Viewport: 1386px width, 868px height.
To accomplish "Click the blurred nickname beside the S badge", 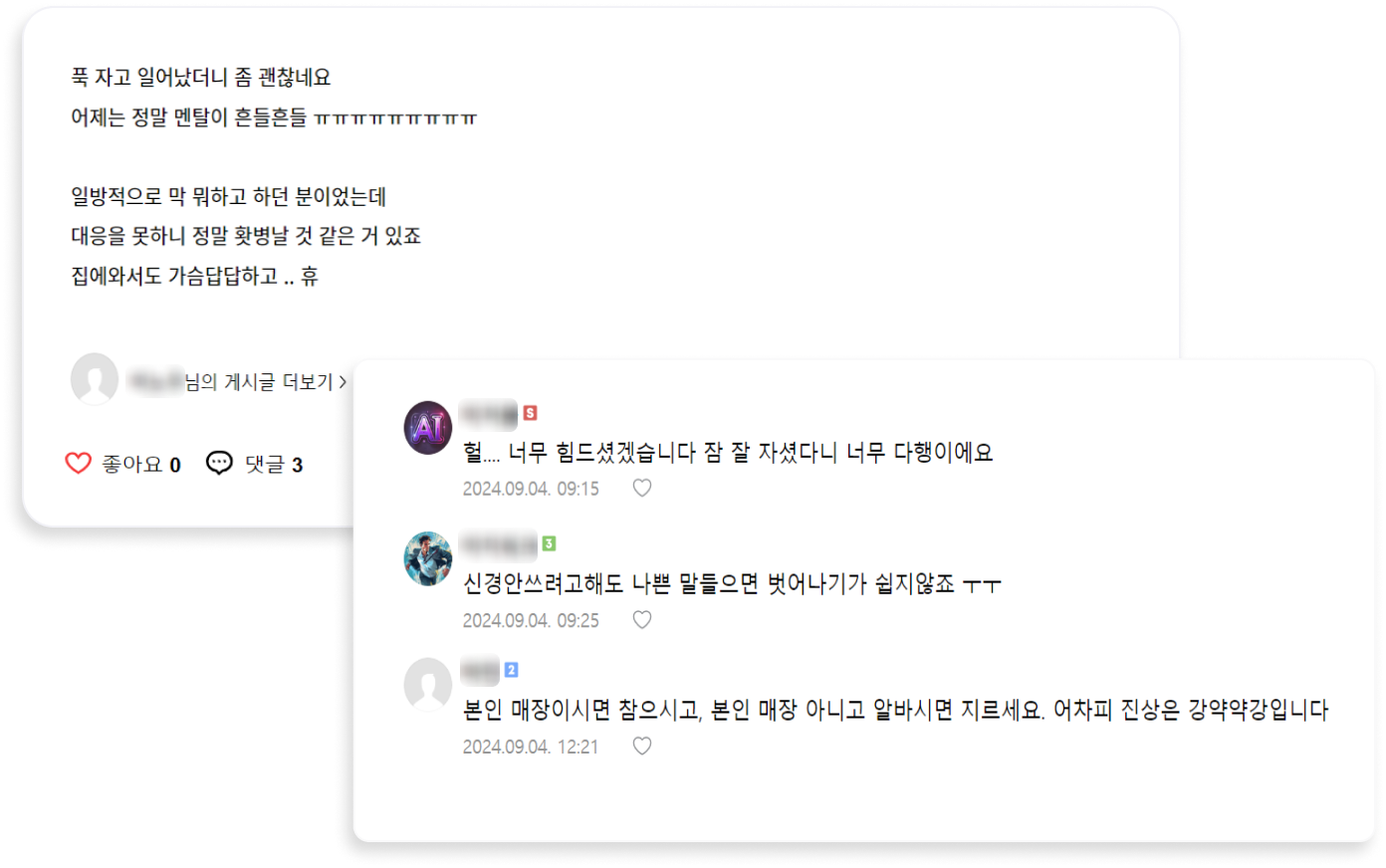I will [488, 413].
